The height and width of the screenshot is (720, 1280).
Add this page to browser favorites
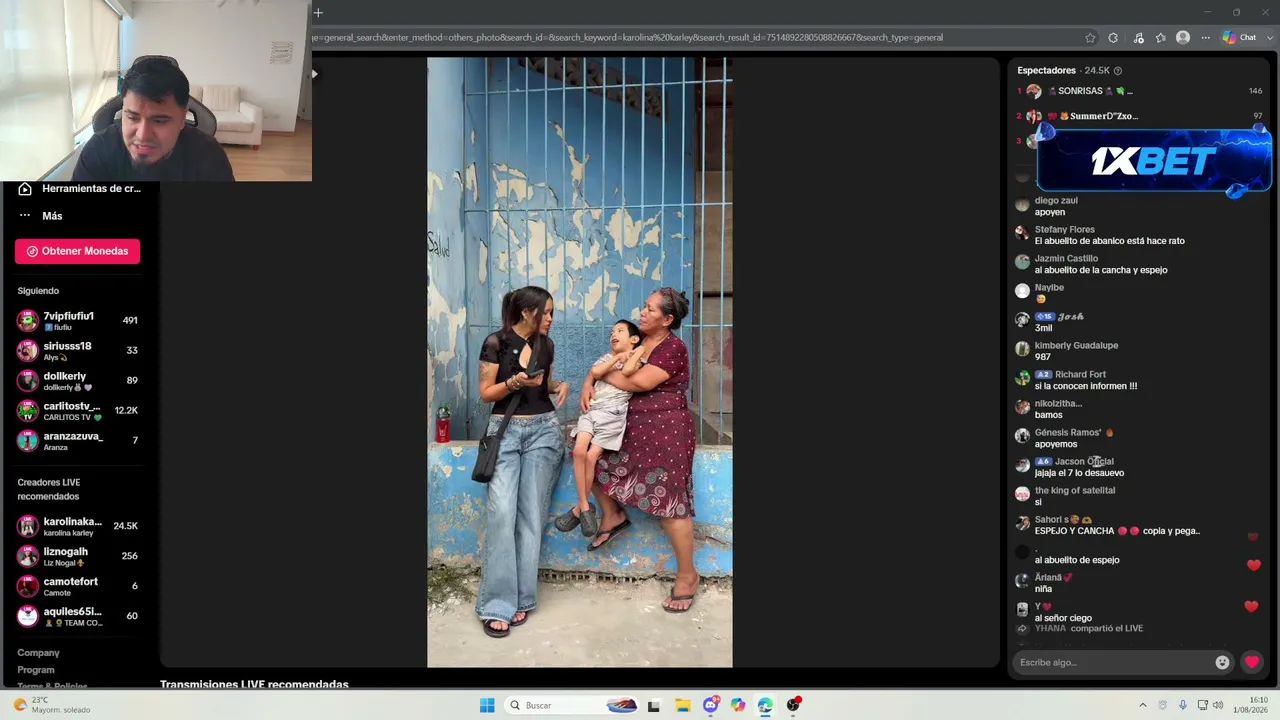(x=1090, y=38)
